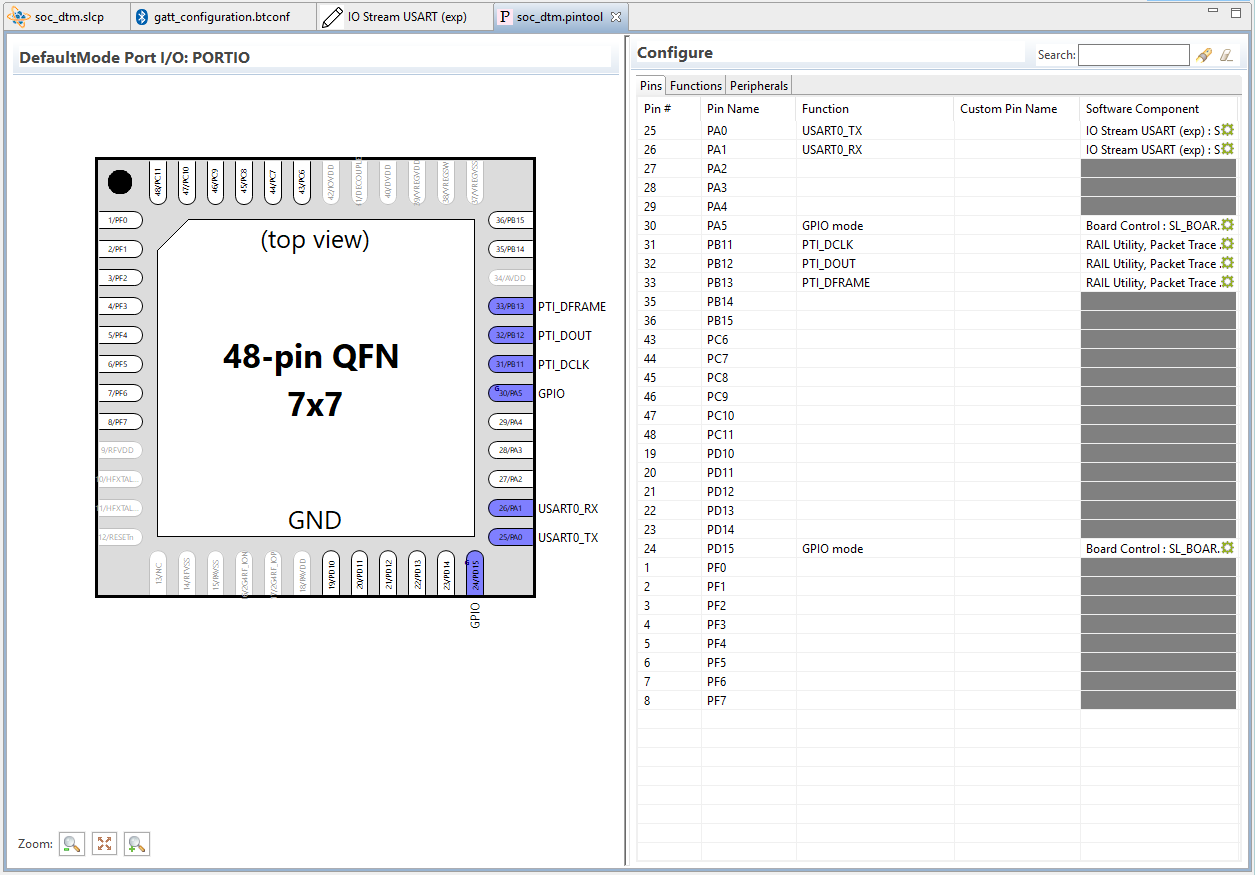1255x875 pixels.
Task: Open the soc_dtm.slcp editor tab
Action: click(x=68, y=17)
